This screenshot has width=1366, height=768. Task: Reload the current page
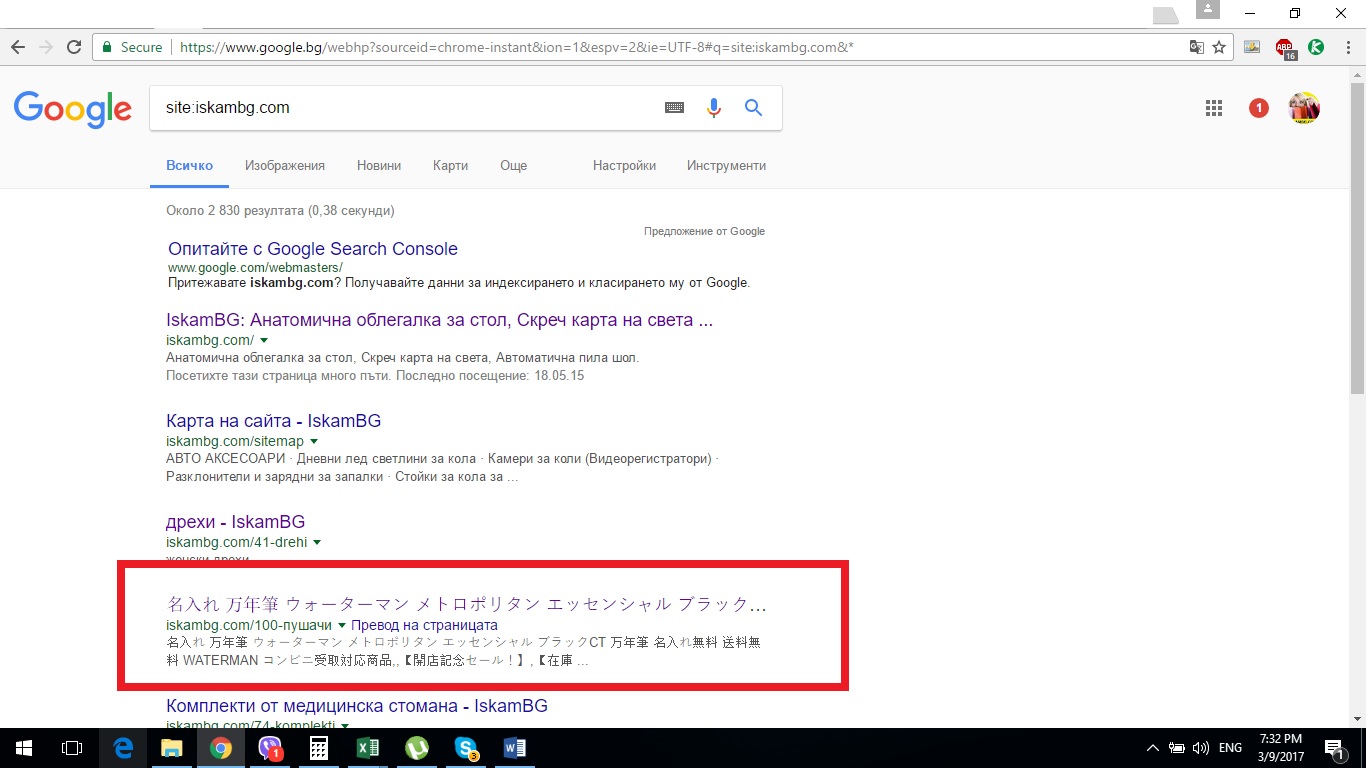(x=73, y=47)
